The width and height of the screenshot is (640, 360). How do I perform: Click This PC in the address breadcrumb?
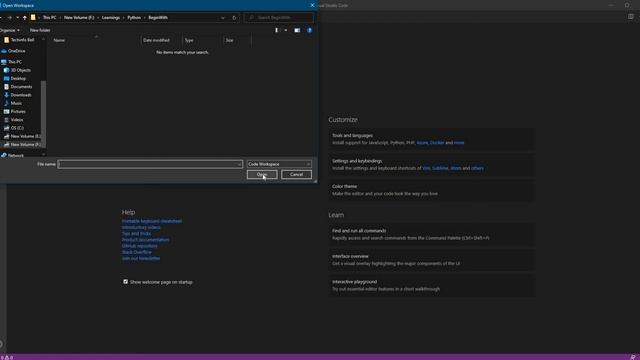49,18
